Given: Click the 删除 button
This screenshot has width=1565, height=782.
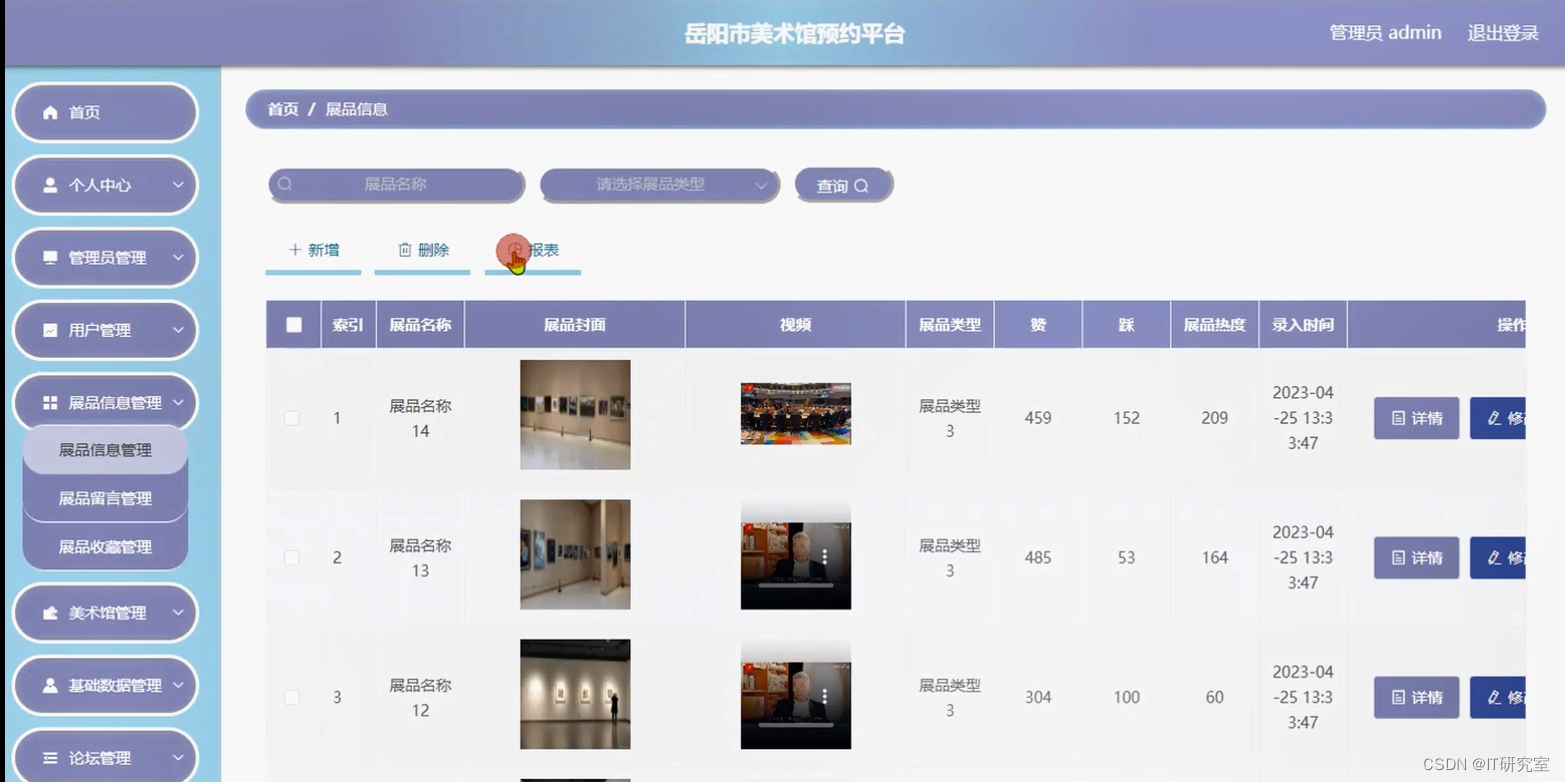Looking at the screenshot, I should coord(422,251).
